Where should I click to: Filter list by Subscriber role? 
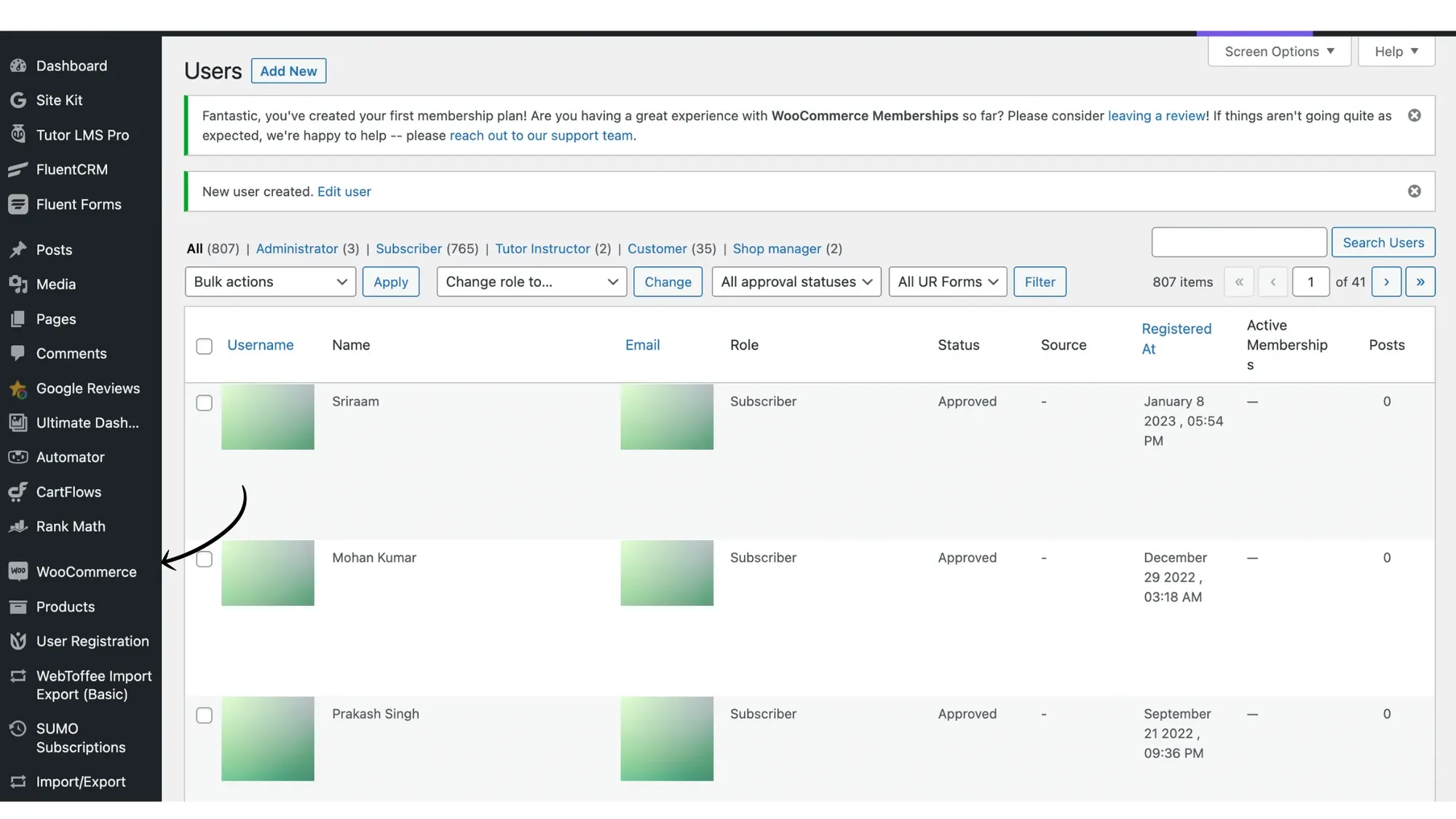408,249
